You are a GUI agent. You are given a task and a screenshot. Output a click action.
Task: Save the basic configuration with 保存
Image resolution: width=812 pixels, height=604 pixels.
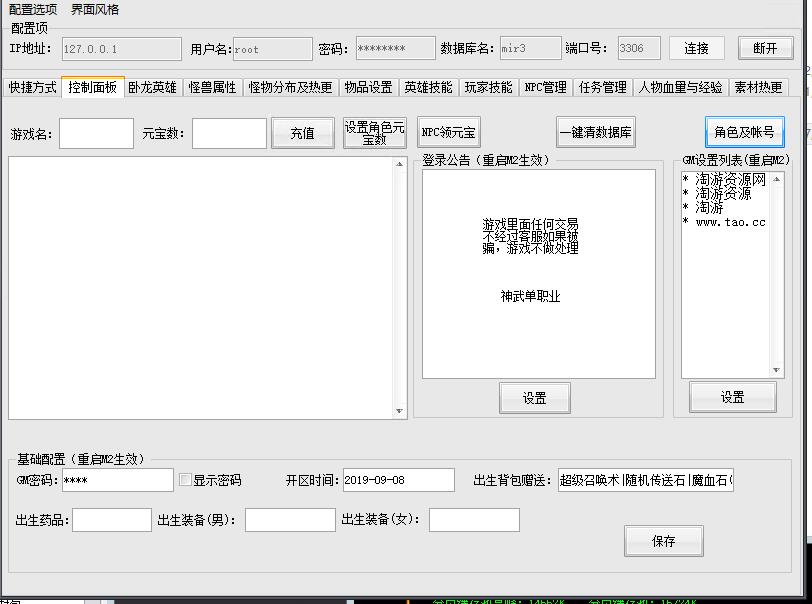(x=663, y=541)
